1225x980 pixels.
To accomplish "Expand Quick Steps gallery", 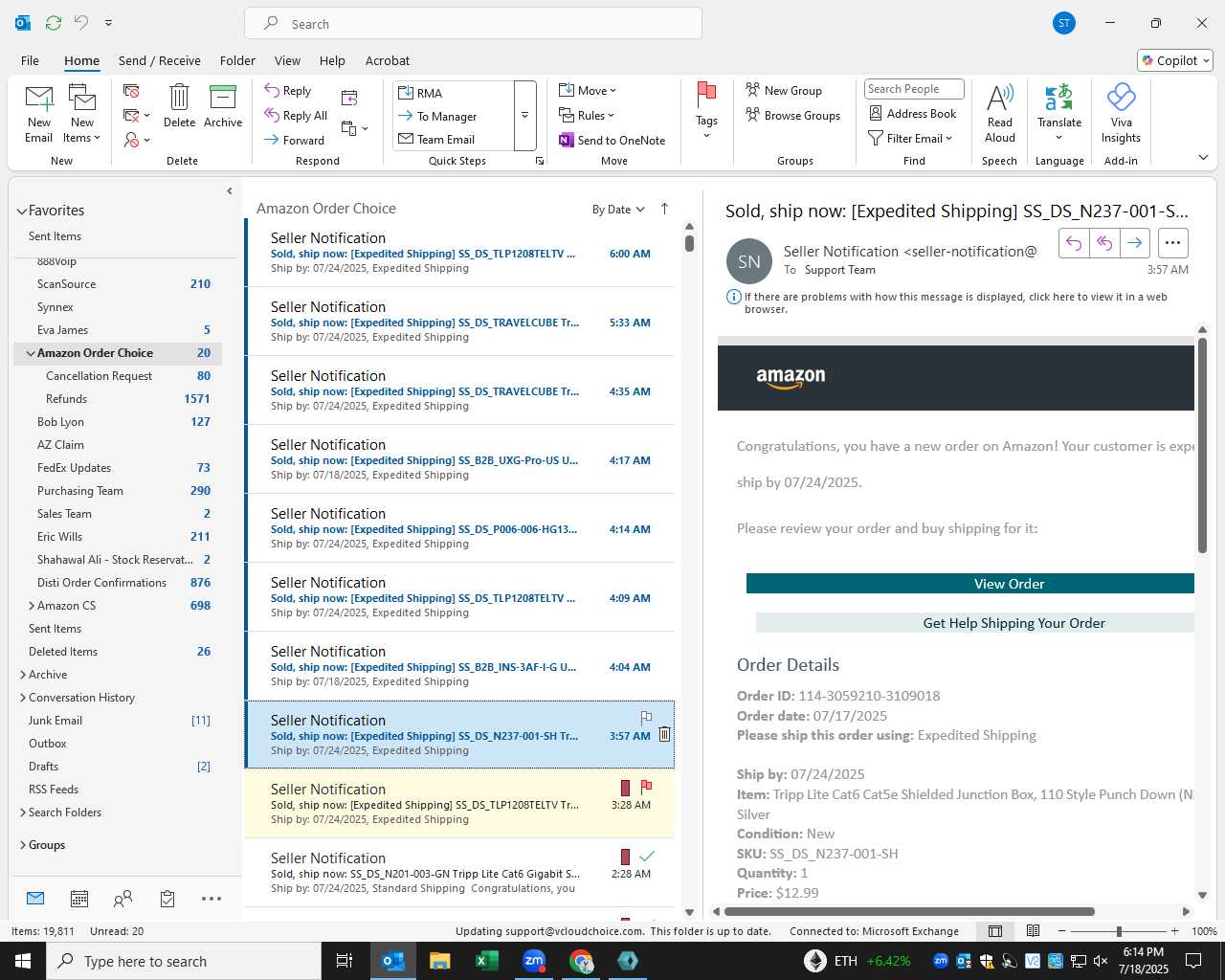I will [524, 116].
